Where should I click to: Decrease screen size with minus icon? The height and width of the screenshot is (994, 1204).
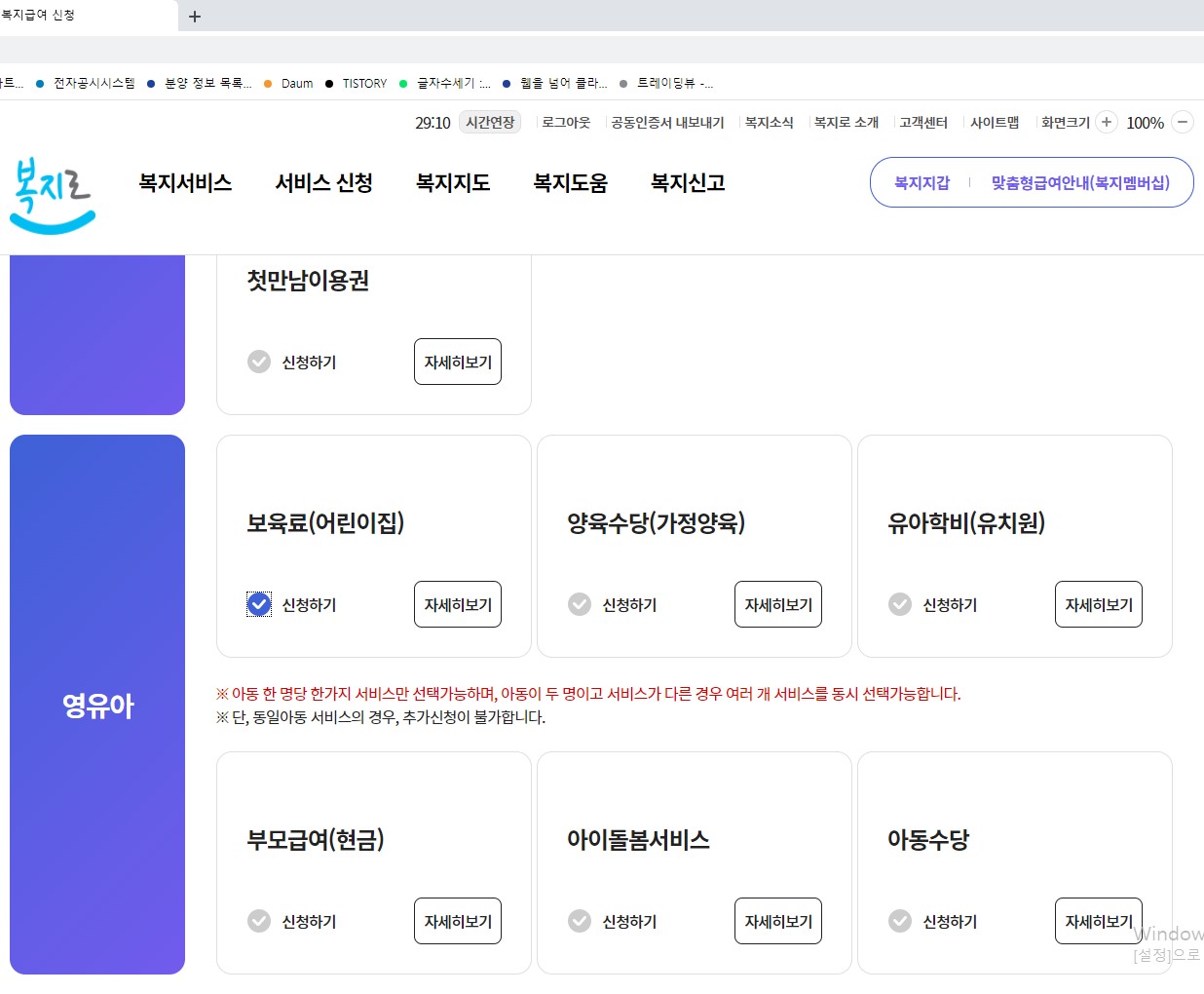[1183, 122]
